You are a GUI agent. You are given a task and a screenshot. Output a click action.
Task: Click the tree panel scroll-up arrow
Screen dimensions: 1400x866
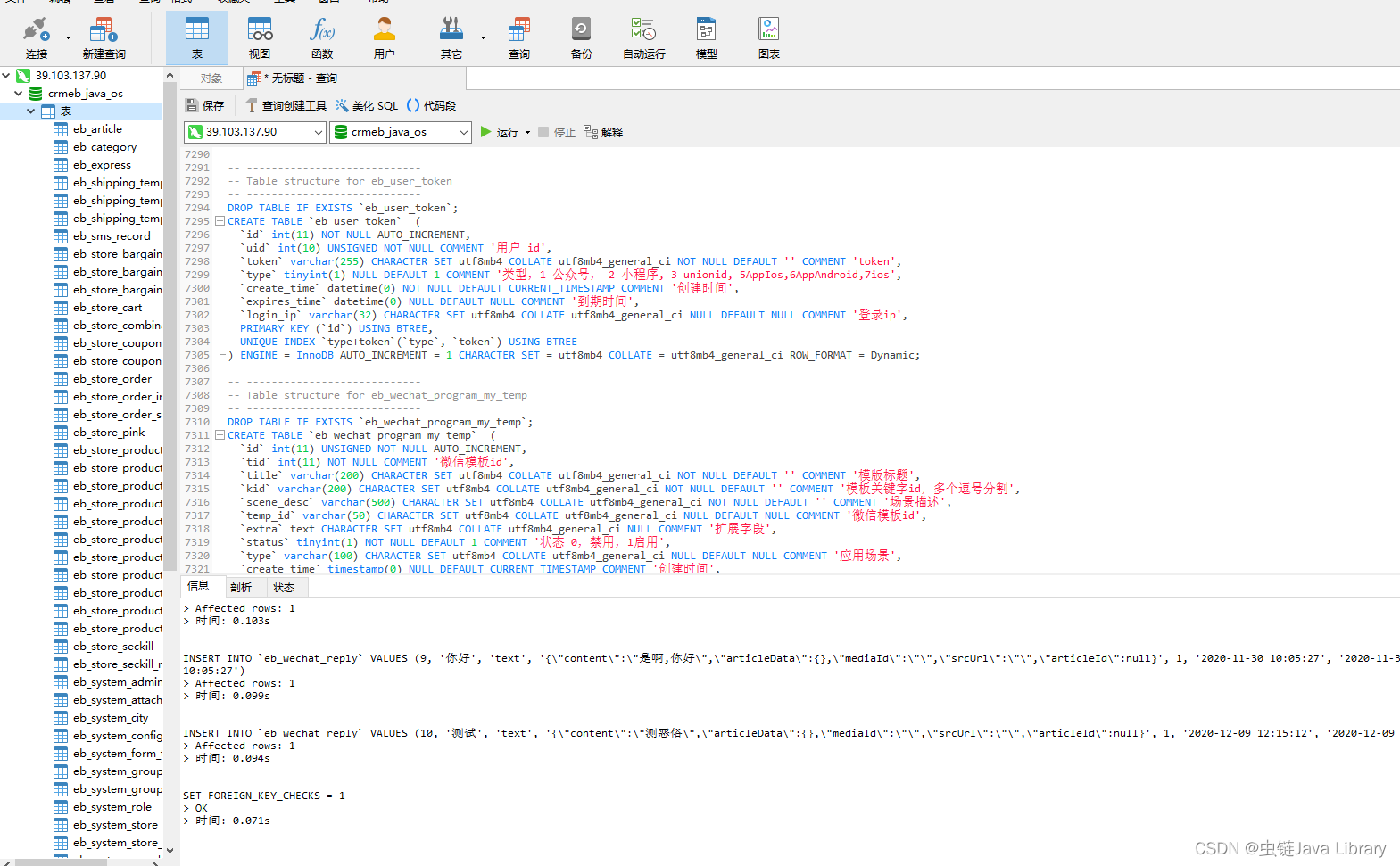(170, 76)
